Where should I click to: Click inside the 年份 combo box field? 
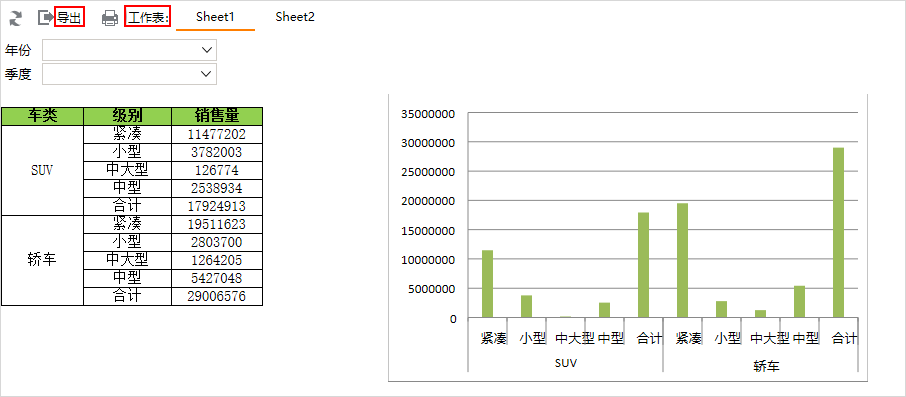pos(129,50)
